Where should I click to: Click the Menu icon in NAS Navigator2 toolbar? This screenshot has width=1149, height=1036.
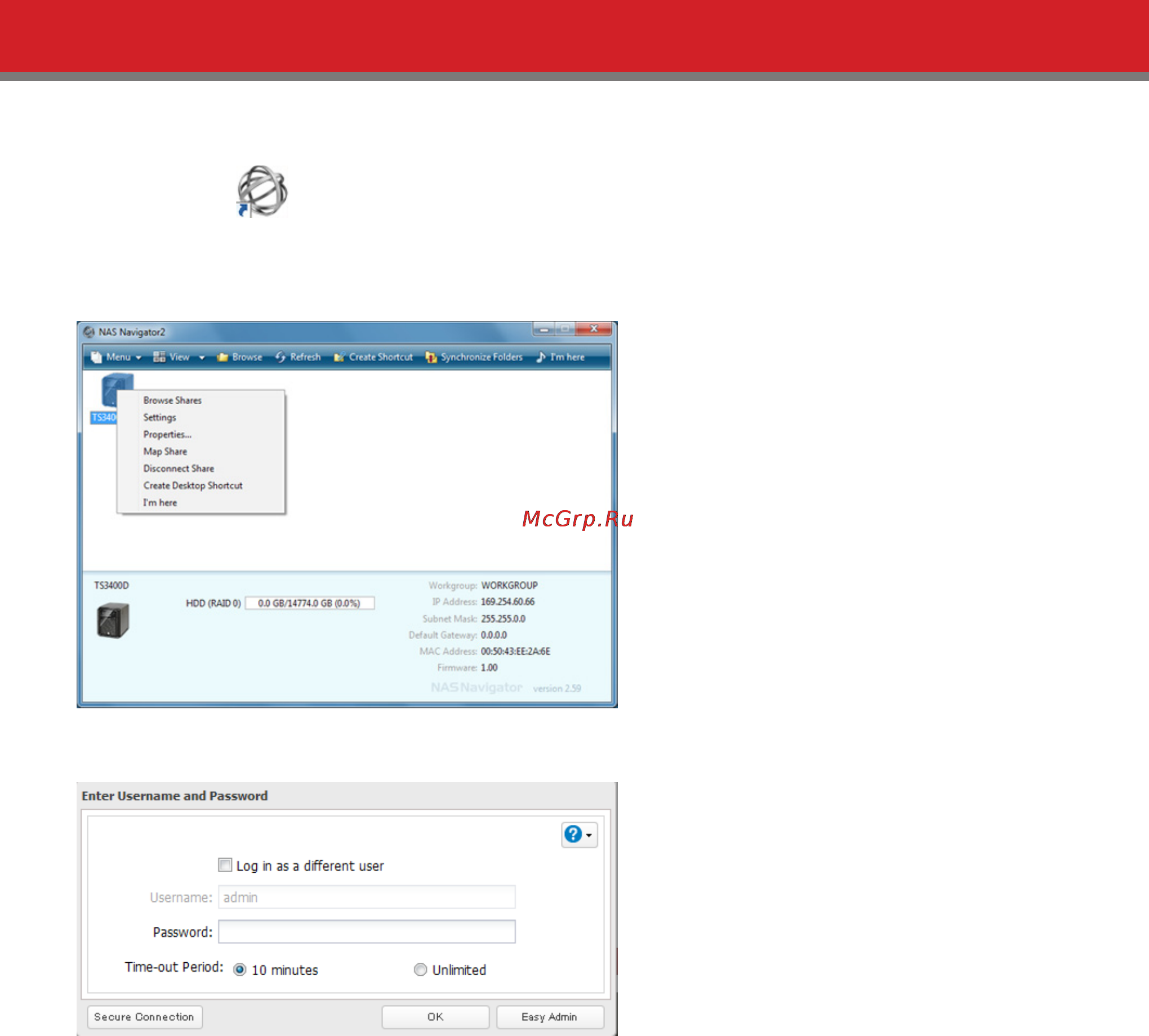point(96,357)
